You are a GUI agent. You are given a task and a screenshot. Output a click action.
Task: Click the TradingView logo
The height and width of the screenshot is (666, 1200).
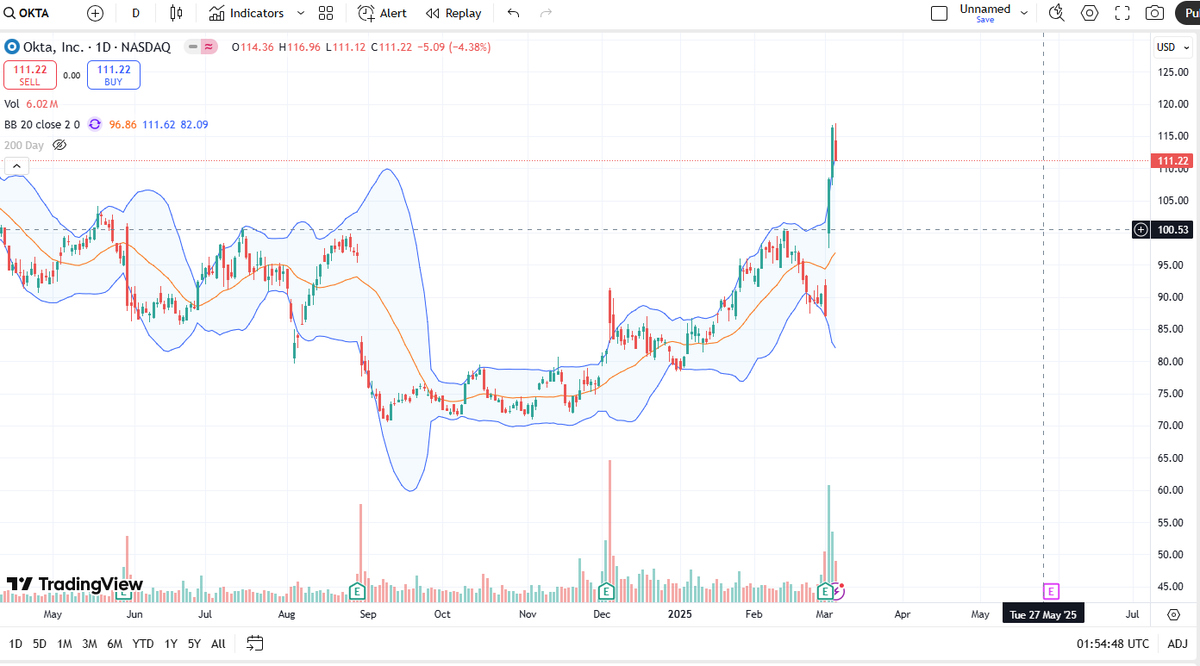[x=76, y=585]
